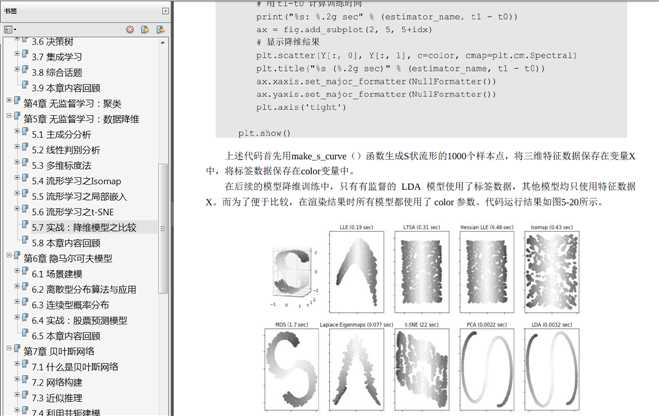The image size is (659, 416).
Task: Click the delete bookmark red icon
Action: (130, 29)
